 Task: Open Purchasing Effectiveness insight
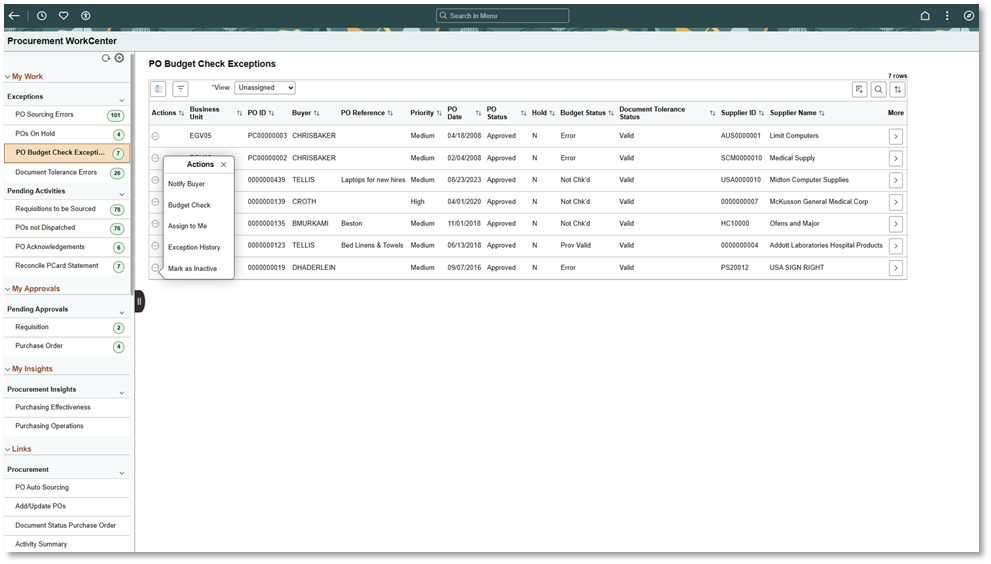52,407
